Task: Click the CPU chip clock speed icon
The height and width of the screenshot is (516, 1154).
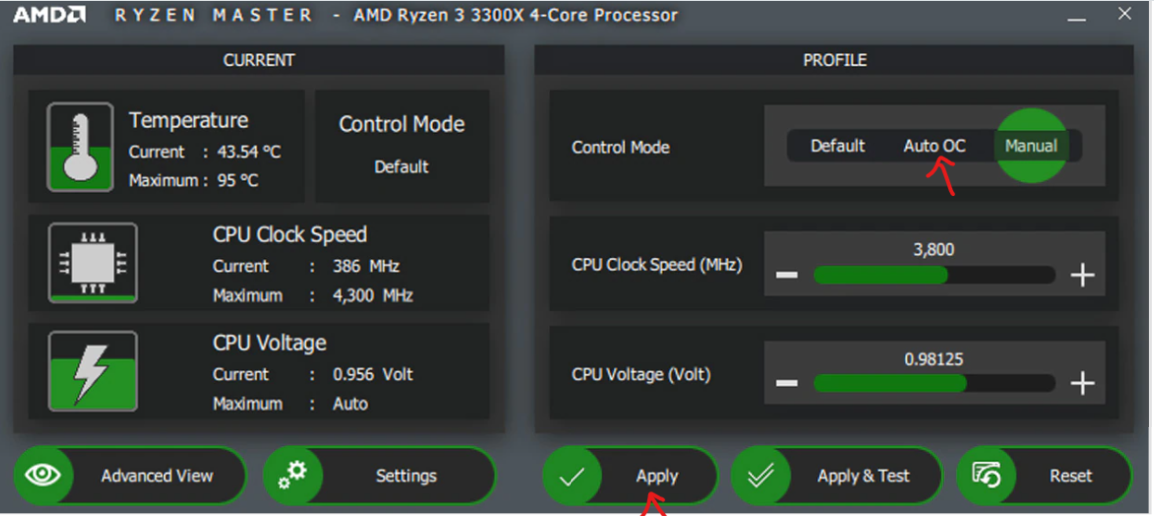Action: tap(93, 263)
